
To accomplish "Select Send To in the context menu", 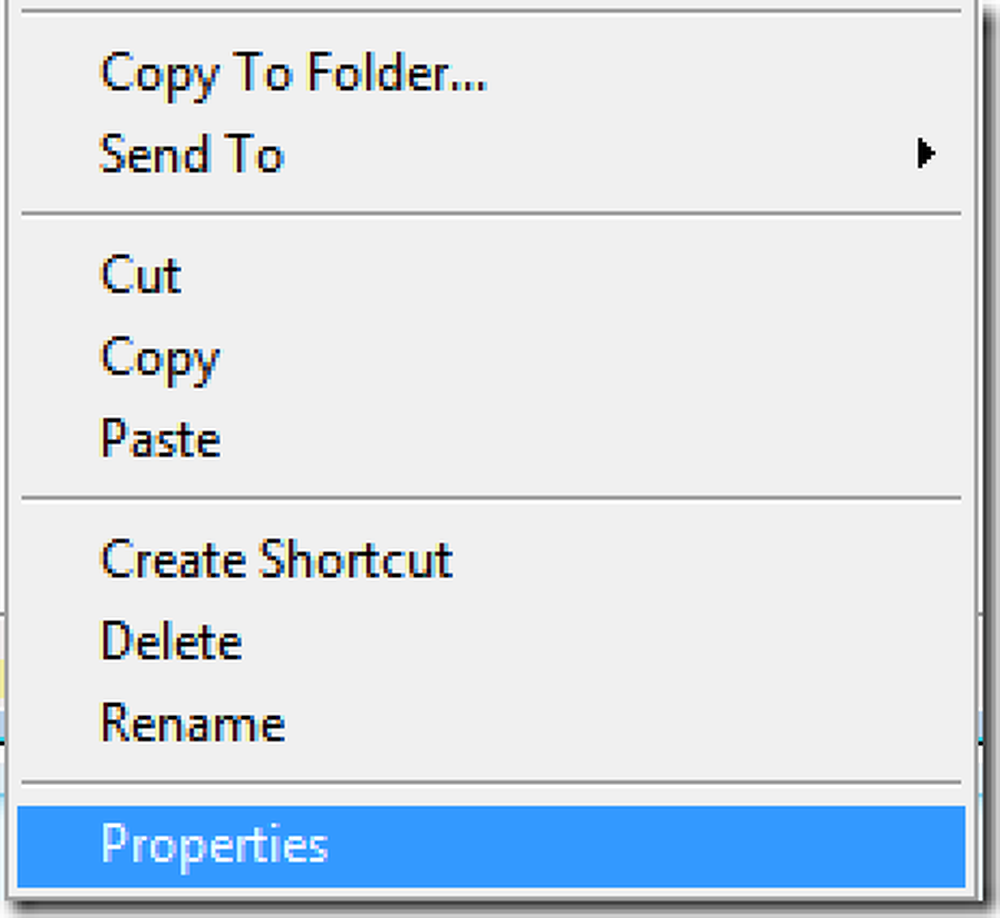I will coord(491,154).
